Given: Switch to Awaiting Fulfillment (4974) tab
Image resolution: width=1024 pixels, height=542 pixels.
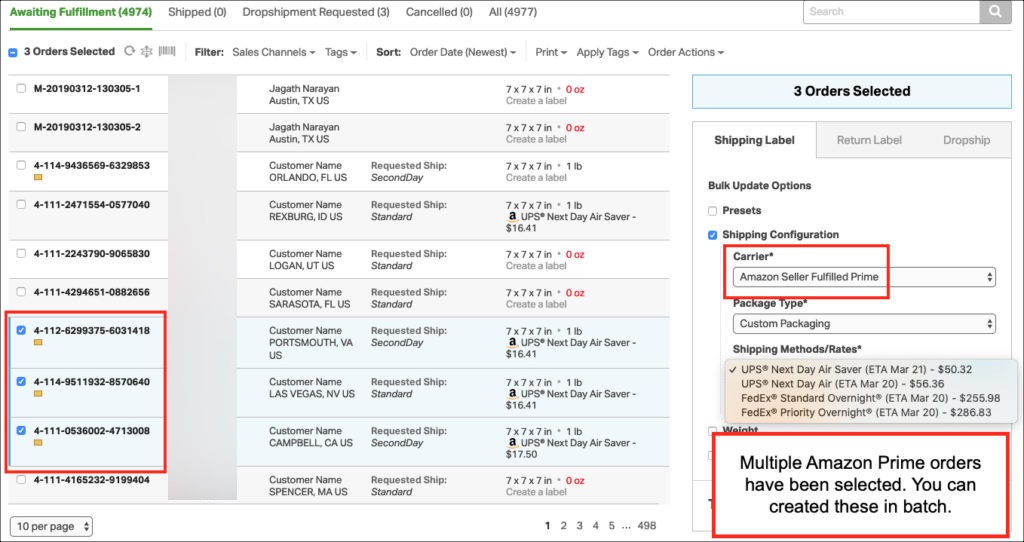Looking at the screenshot, I should click(81, 12).
